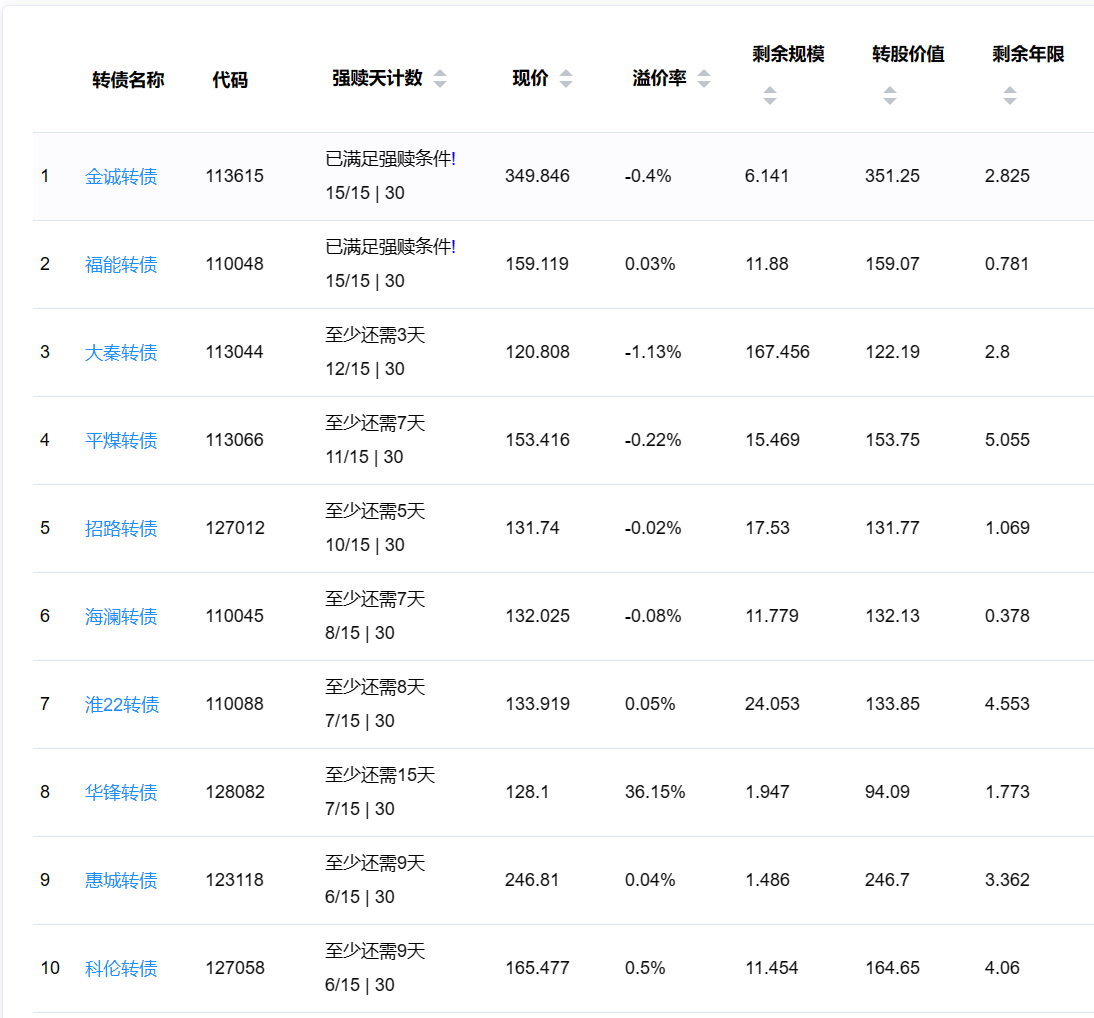The image size is (1094, 1018).
Task: Click the 淮22转债 link
Action: 122,705
